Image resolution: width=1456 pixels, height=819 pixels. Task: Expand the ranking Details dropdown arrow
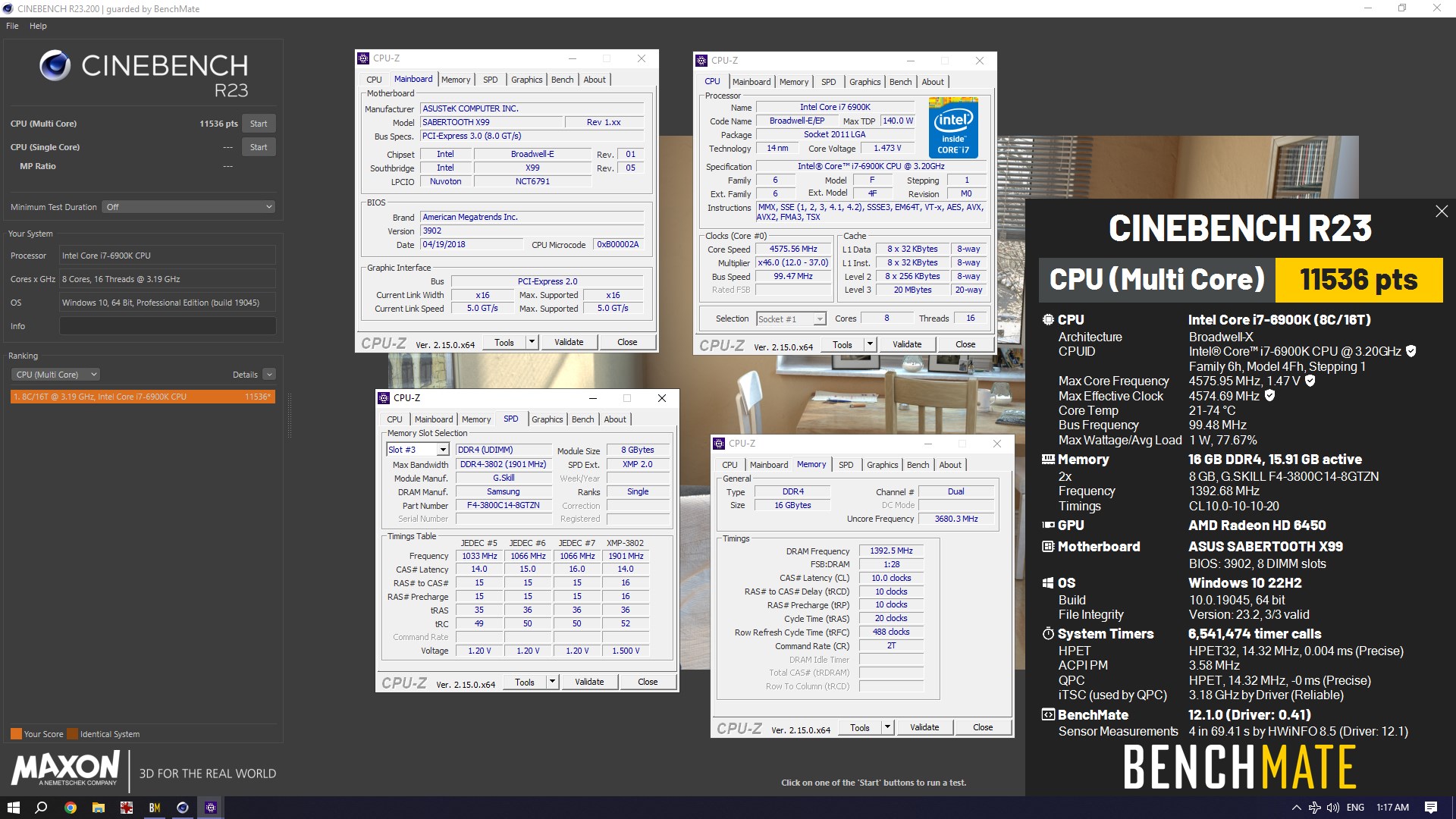coord(269,375)
